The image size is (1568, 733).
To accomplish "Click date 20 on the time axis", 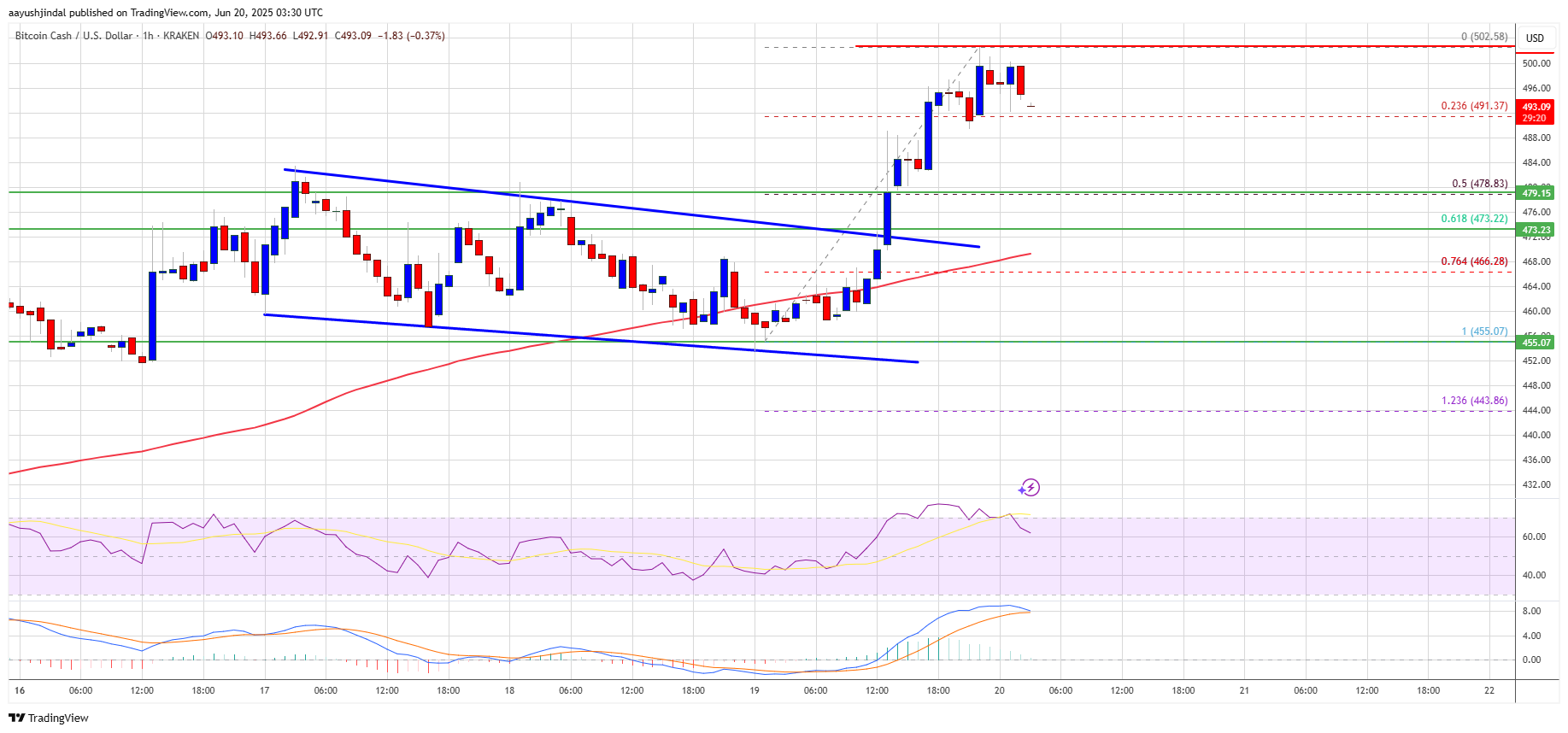I will 999,690.
